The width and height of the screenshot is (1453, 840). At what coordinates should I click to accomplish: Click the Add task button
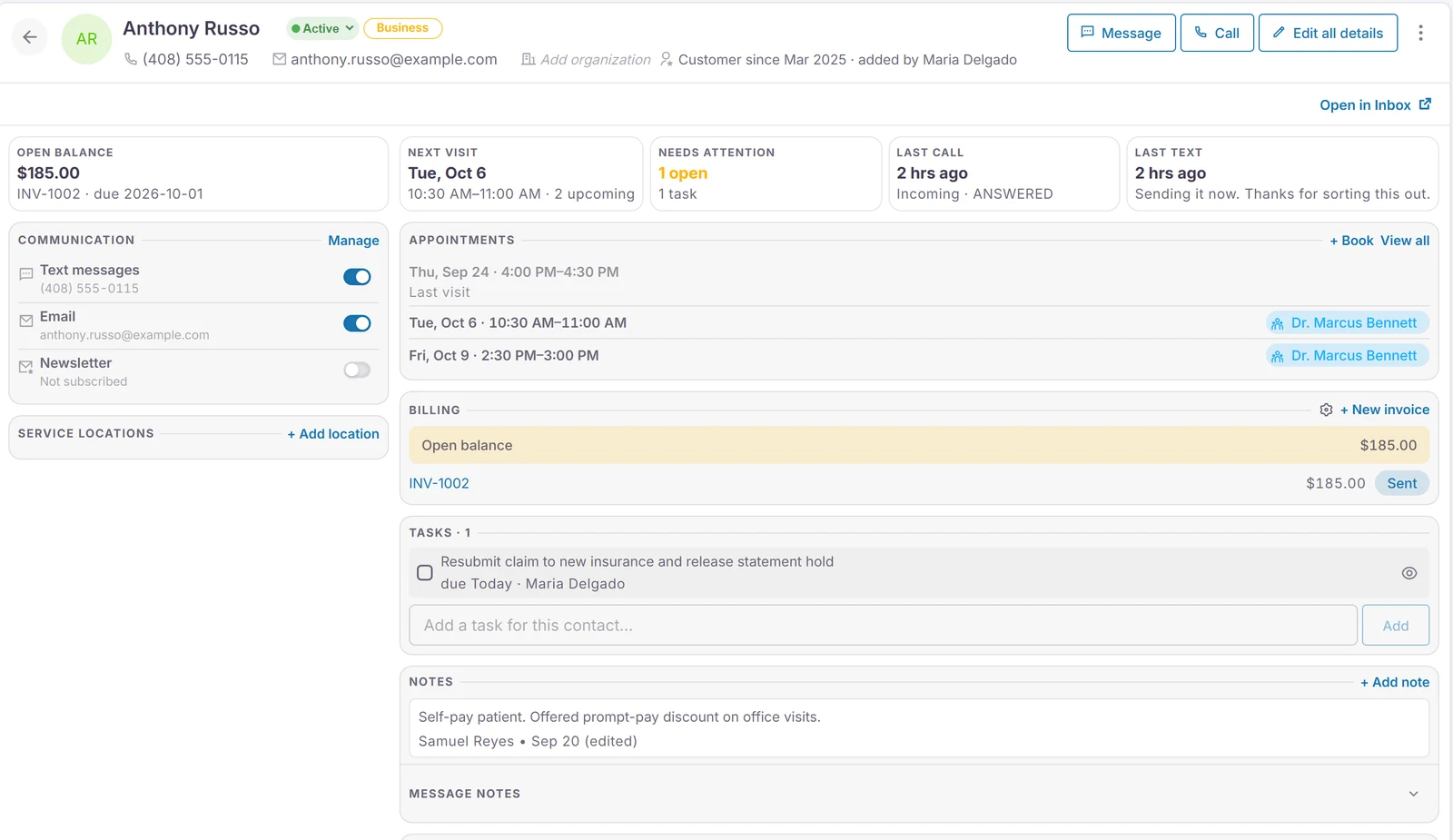[x=1396, y=626]
